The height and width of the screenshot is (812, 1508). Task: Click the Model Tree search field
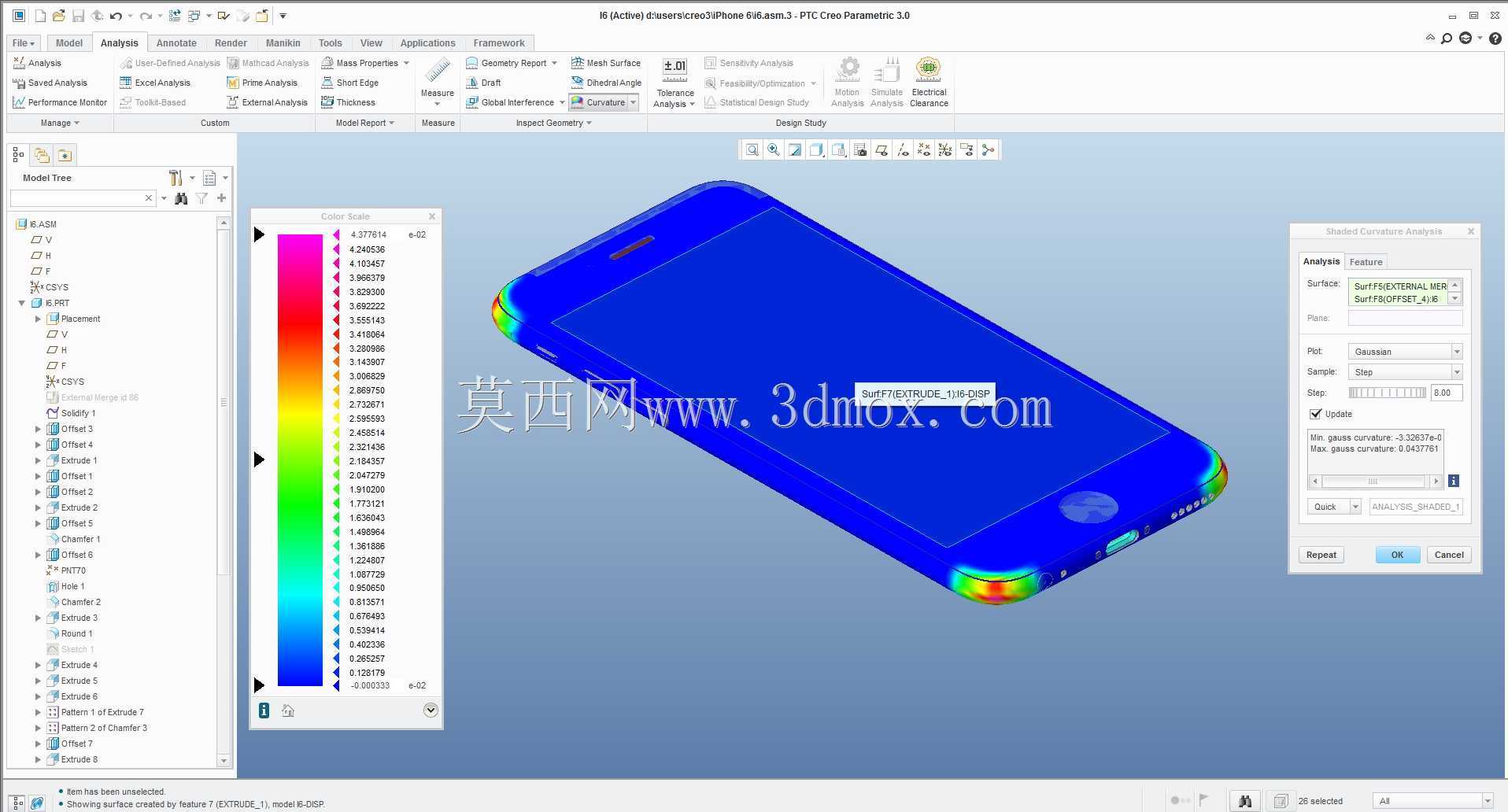(82, 198)
